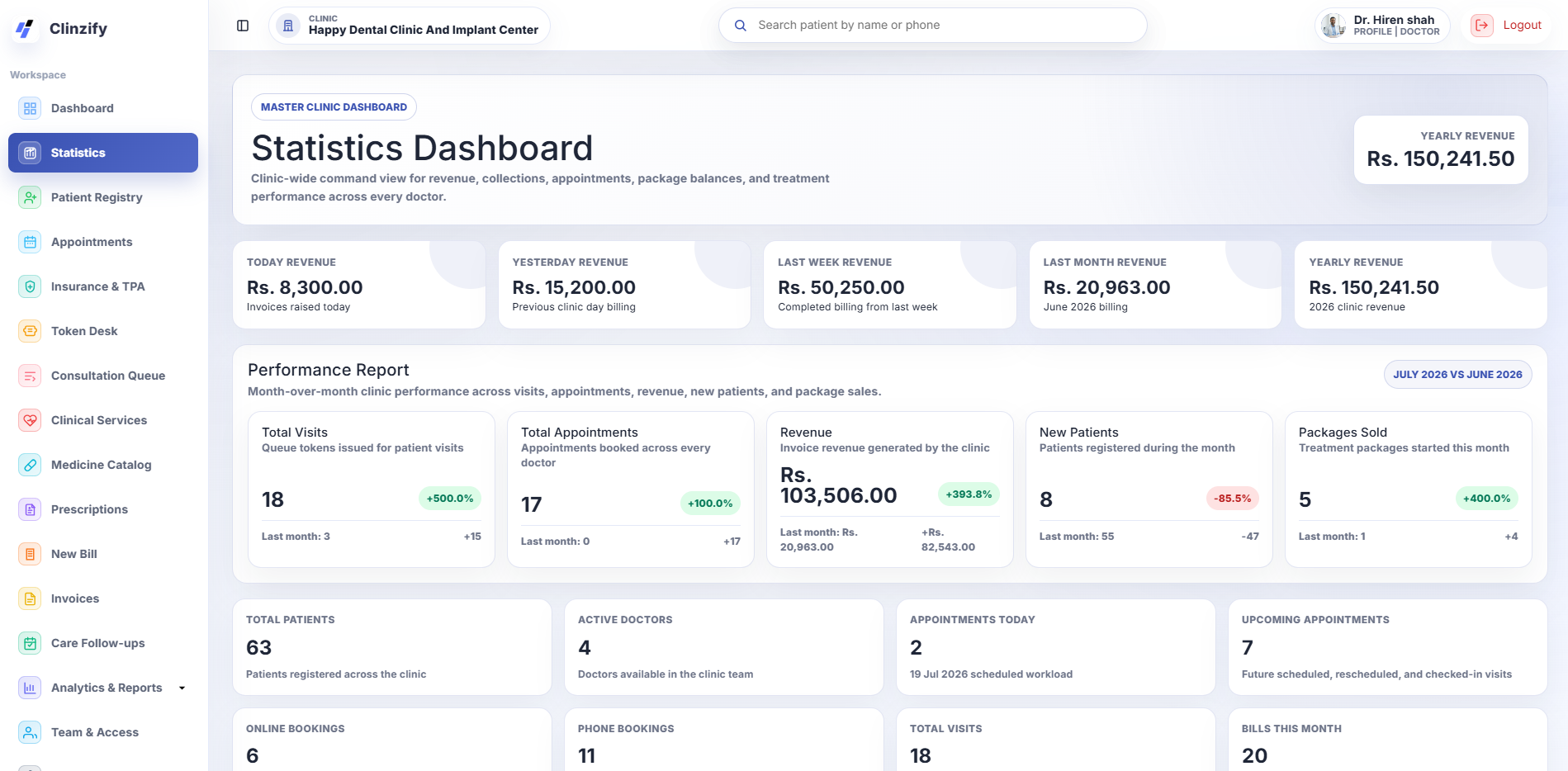Click 'Statistics Dashboard' heading
This screenshot has height=771, width=1568.
point(422,149)
